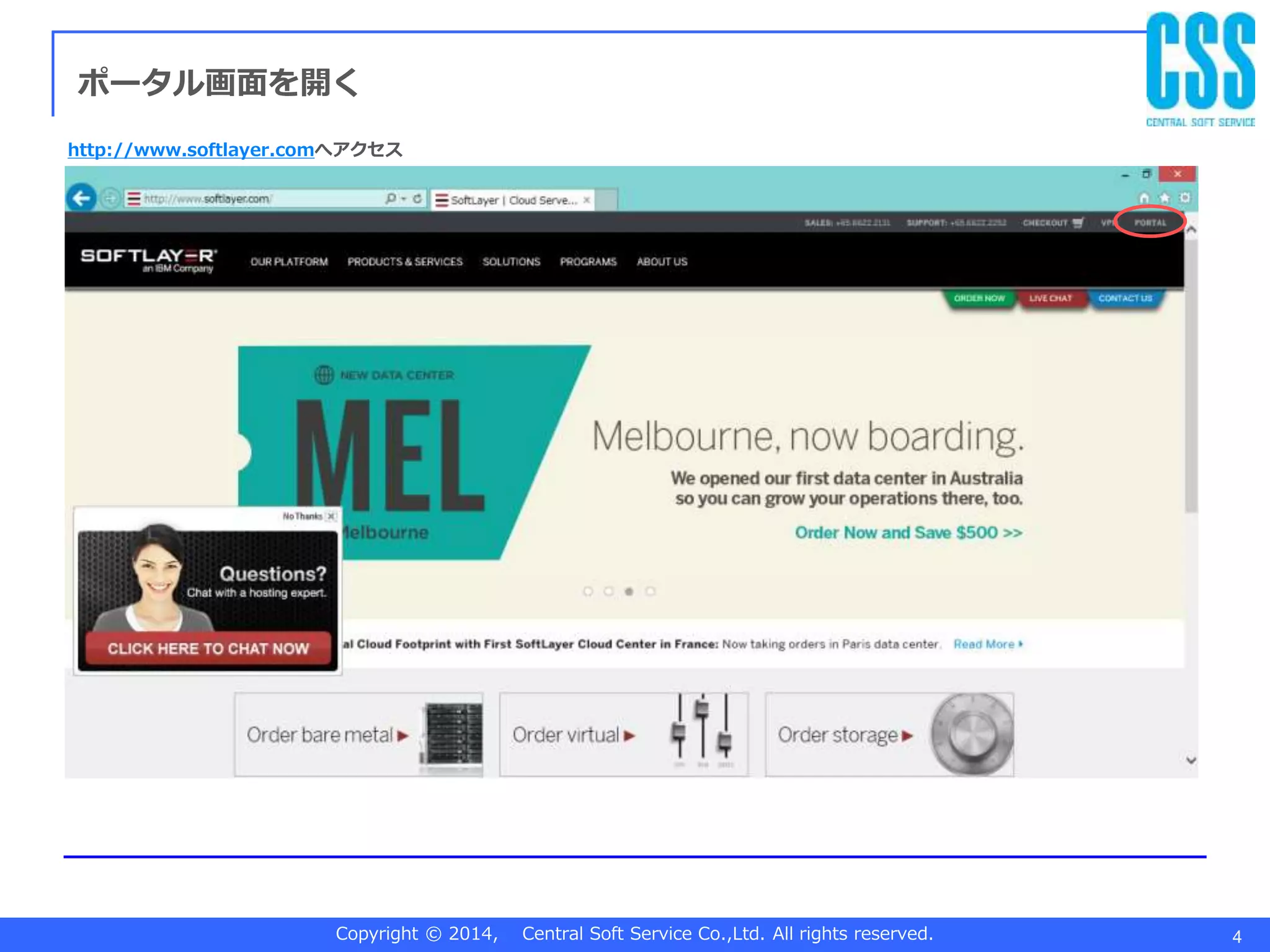Screen dimensions: 1270x952
Task: Click the refresh icon in address bar
Action: click(x=417, y=198)
